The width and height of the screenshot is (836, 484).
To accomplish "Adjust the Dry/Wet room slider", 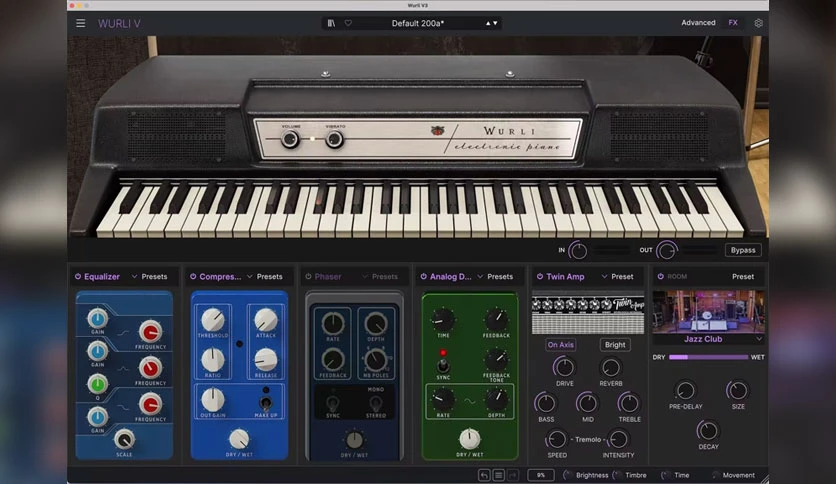I will click(x=708, y=357).
